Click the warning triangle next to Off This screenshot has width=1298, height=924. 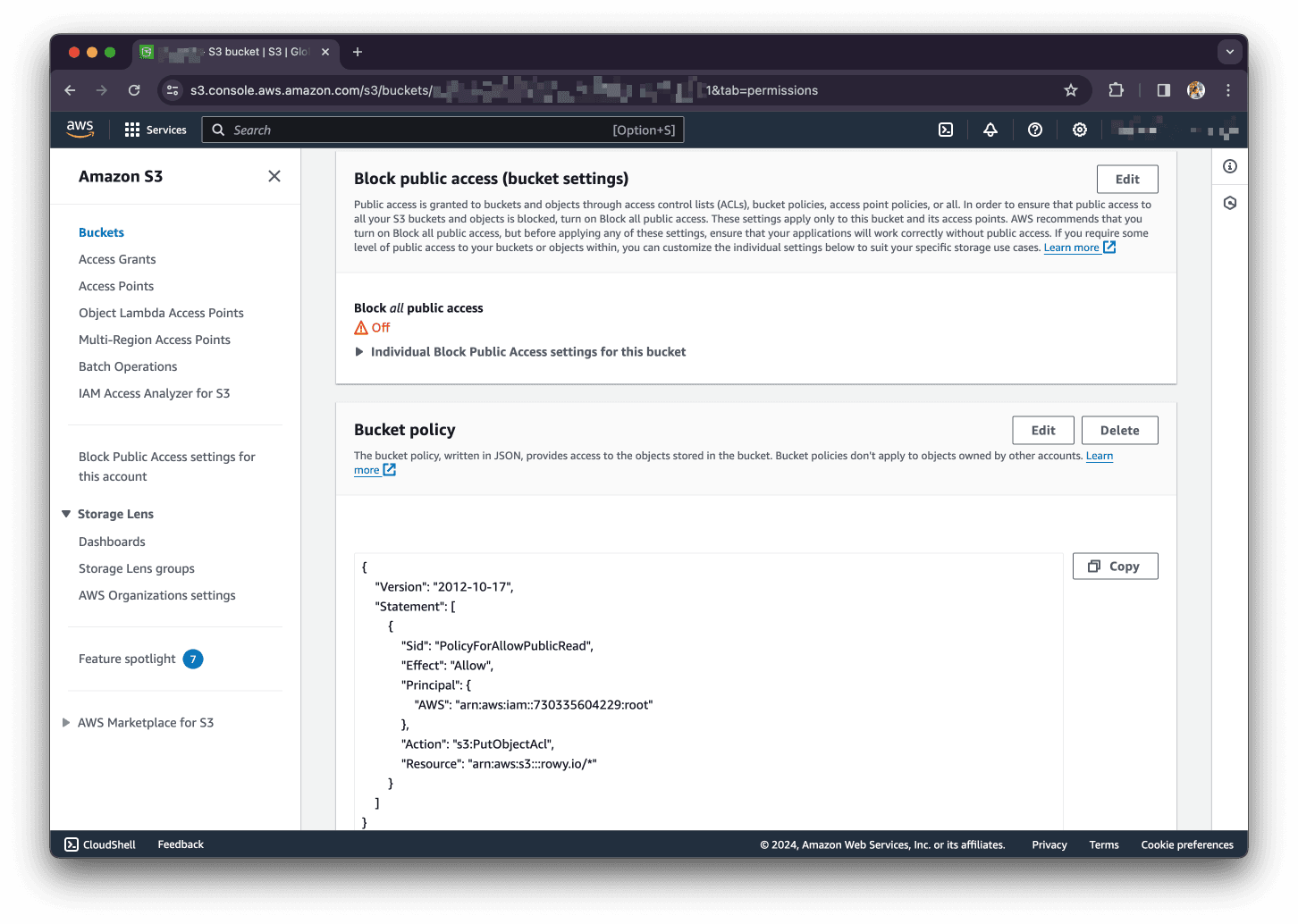click(x=360, y=327)
